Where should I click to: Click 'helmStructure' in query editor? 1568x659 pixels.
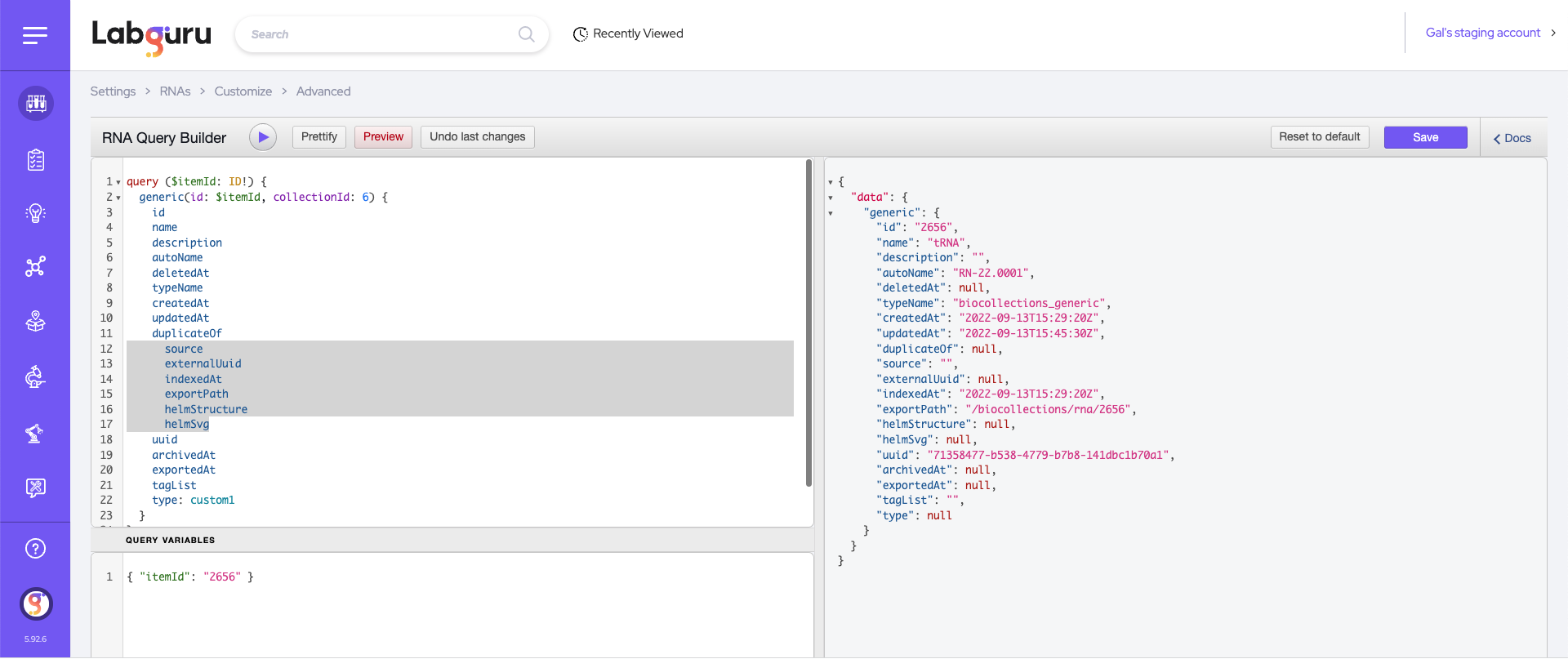206,410
